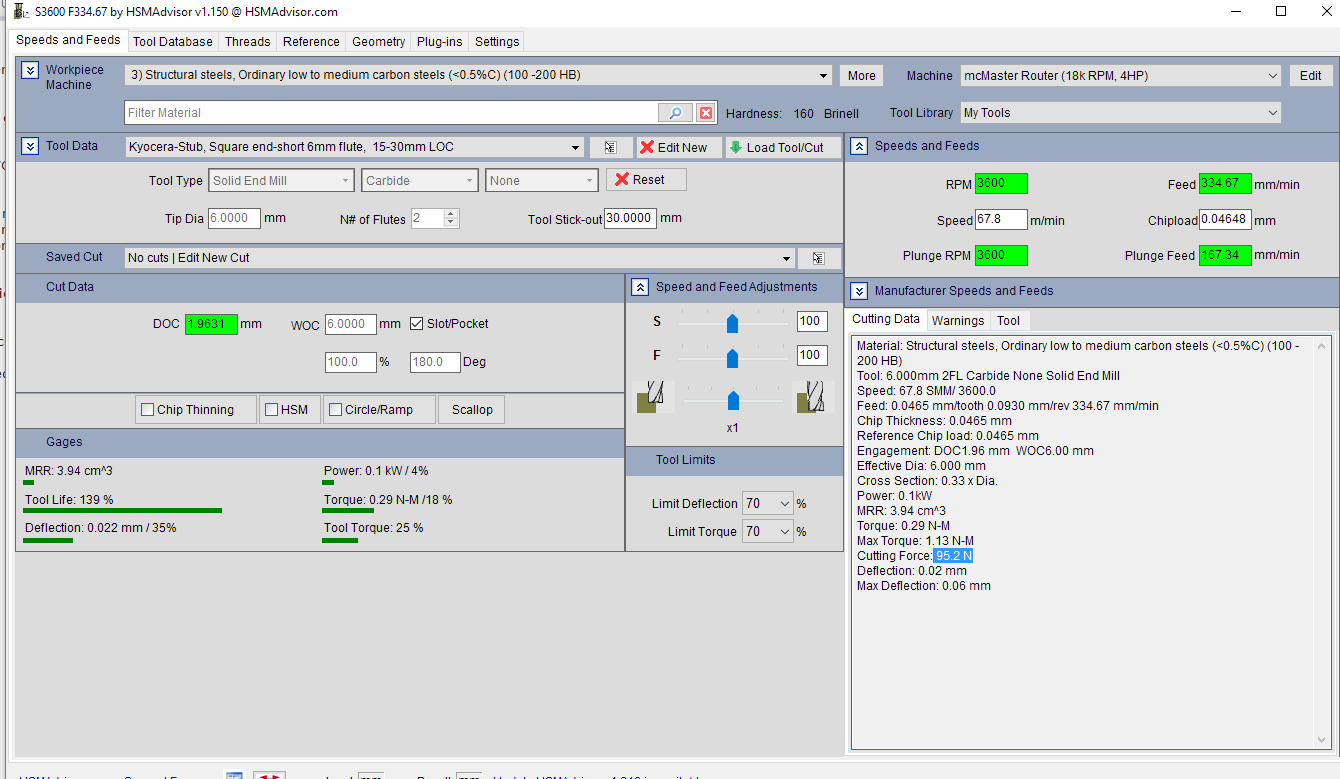Switch to the Tool Database tab

(x=172, y=41)
